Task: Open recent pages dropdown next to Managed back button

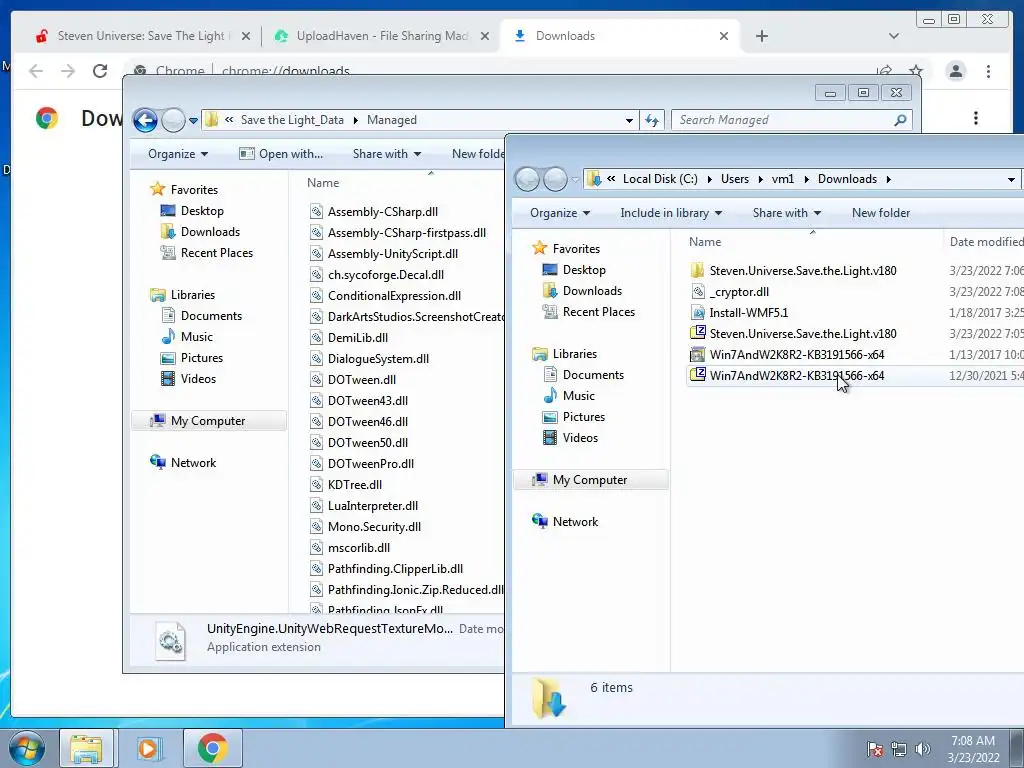Action: pyautogui.click(x=193, y=120)
